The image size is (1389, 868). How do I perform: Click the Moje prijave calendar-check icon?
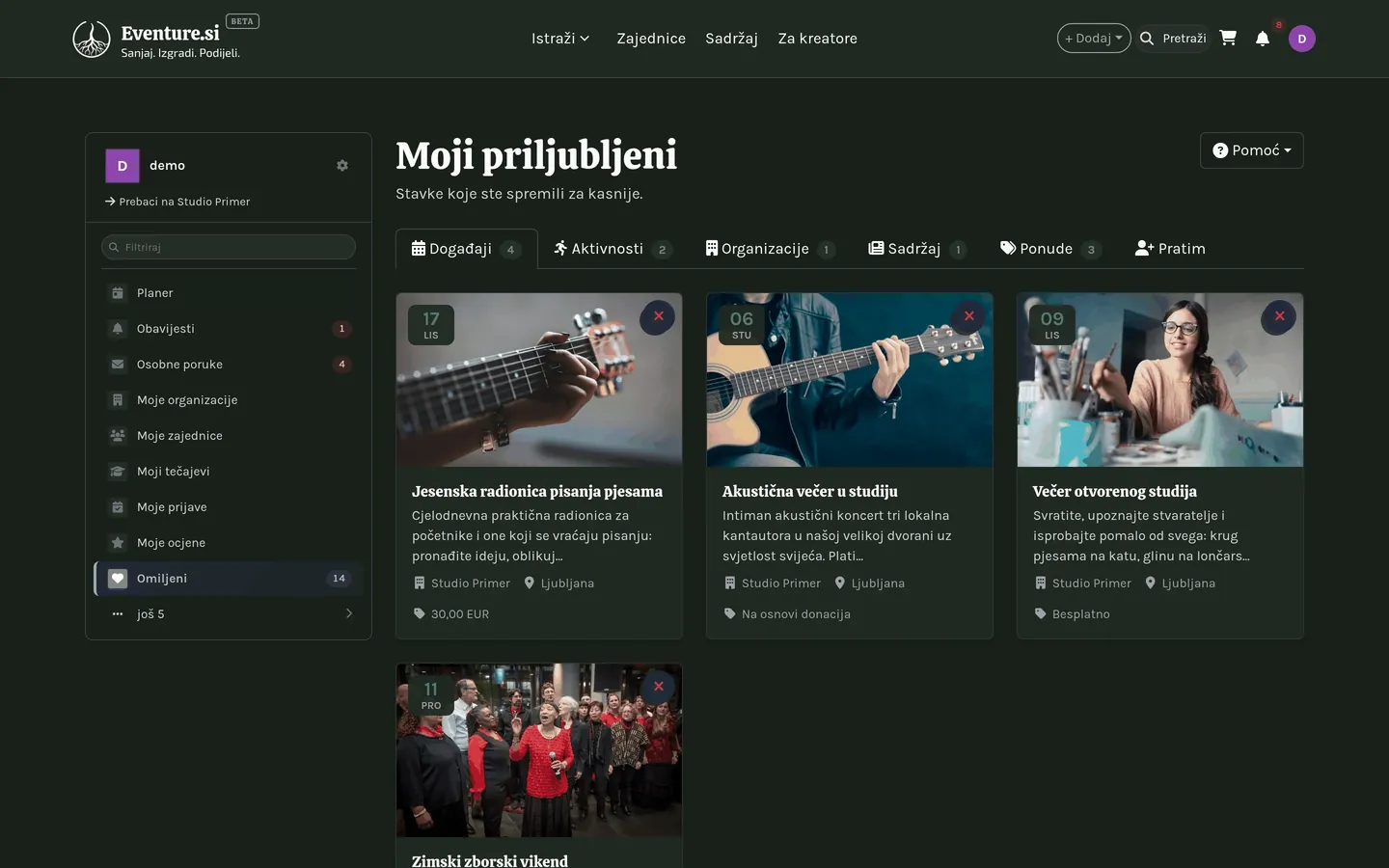pyautogui.click(x=118, y=507)
